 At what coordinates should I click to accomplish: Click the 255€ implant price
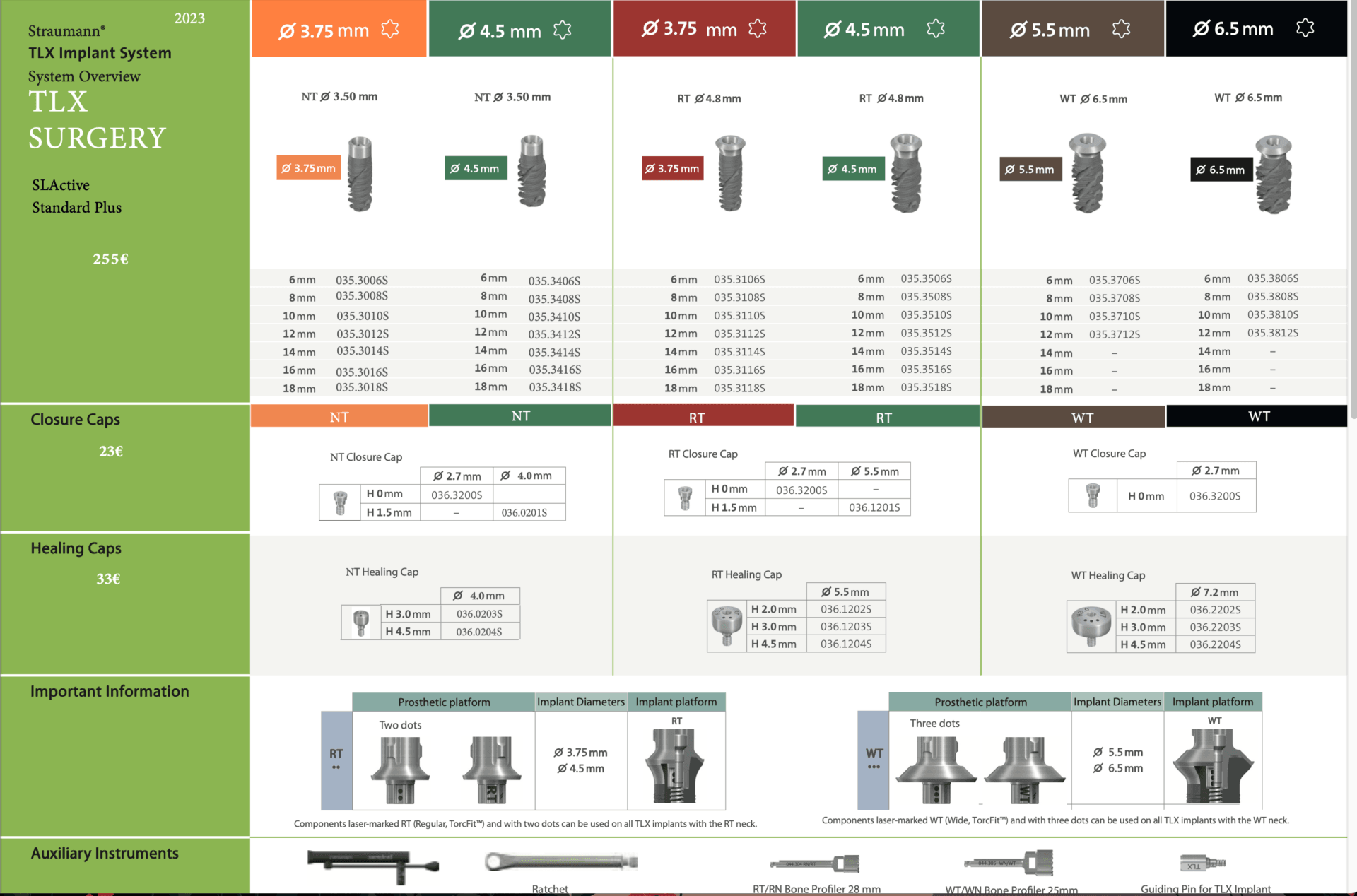coord(110,259)
